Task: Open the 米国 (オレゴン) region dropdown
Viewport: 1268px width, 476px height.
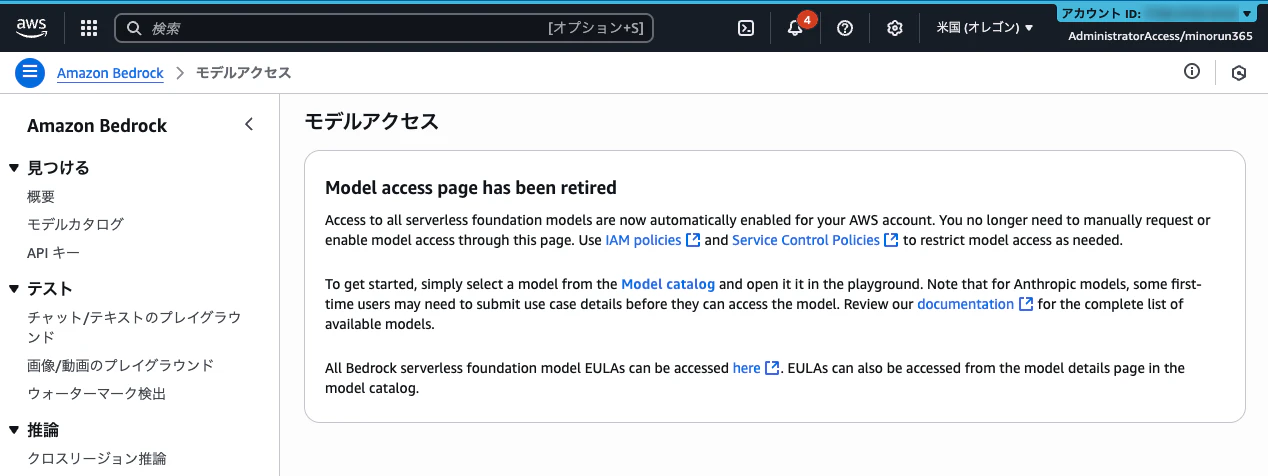Action: (985, 28)
